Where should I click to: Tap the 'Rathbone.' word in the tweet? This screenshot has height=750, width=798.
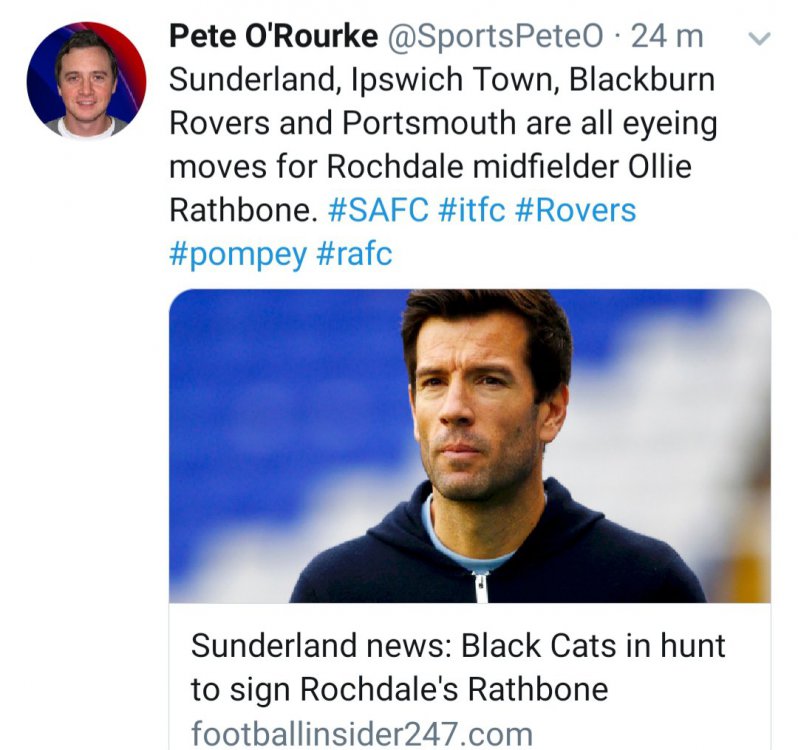click(x=244, y=210)
